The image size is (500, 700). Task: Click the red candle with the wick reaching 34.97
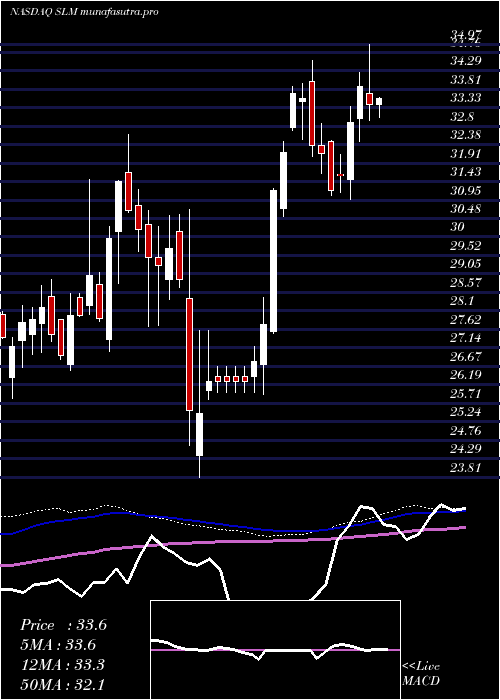pyautogui.click(x=370, y=99)
